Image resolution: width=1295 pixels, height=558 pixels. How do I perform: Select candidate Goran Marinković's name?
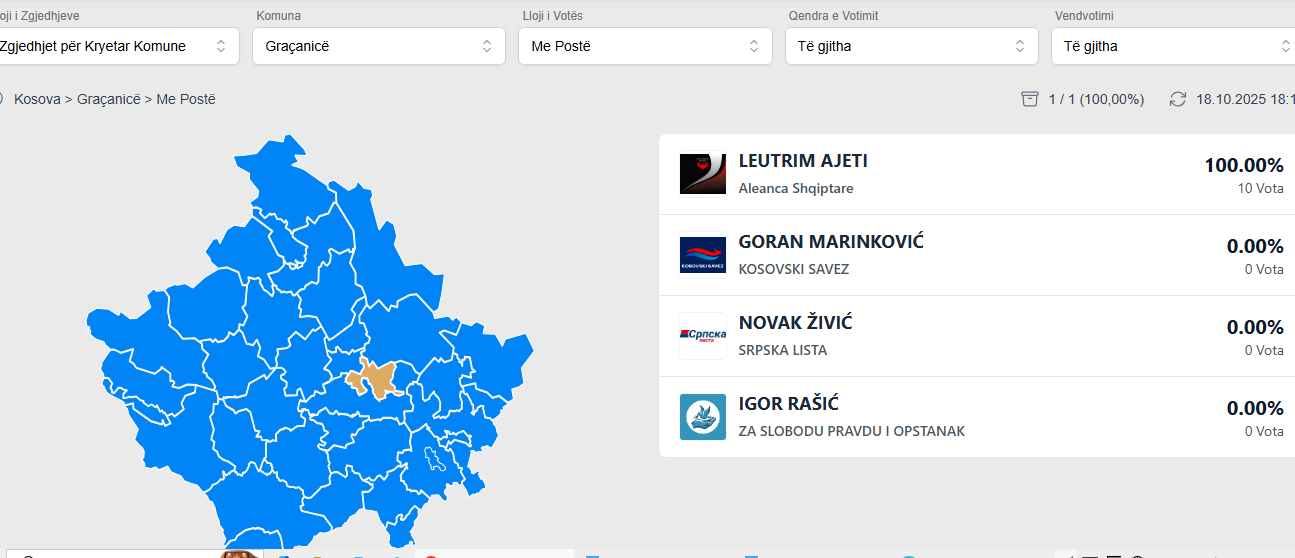click(x=830, y=242)
